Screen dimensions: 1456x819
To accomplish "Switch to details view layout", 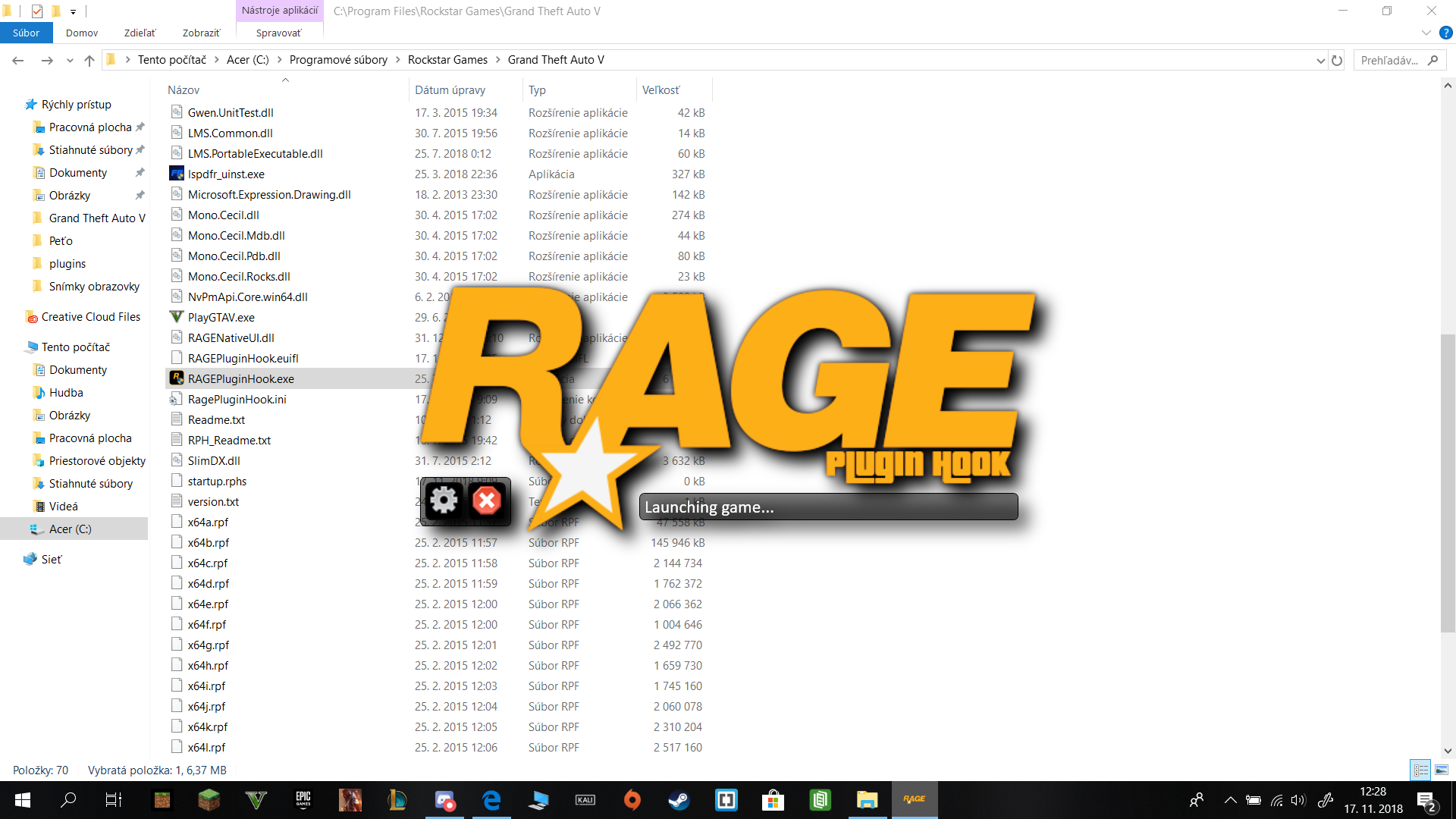I will [x=1420, y=770].
